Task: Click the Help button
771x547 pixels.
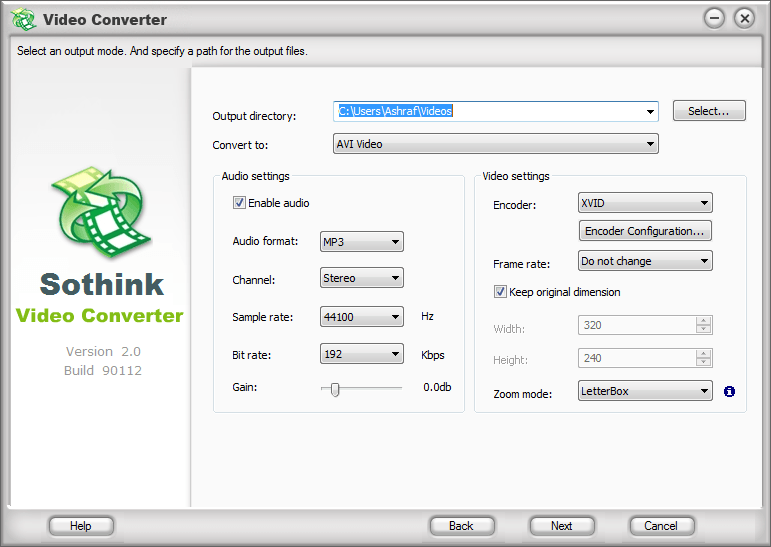Action: pos(81,526)
